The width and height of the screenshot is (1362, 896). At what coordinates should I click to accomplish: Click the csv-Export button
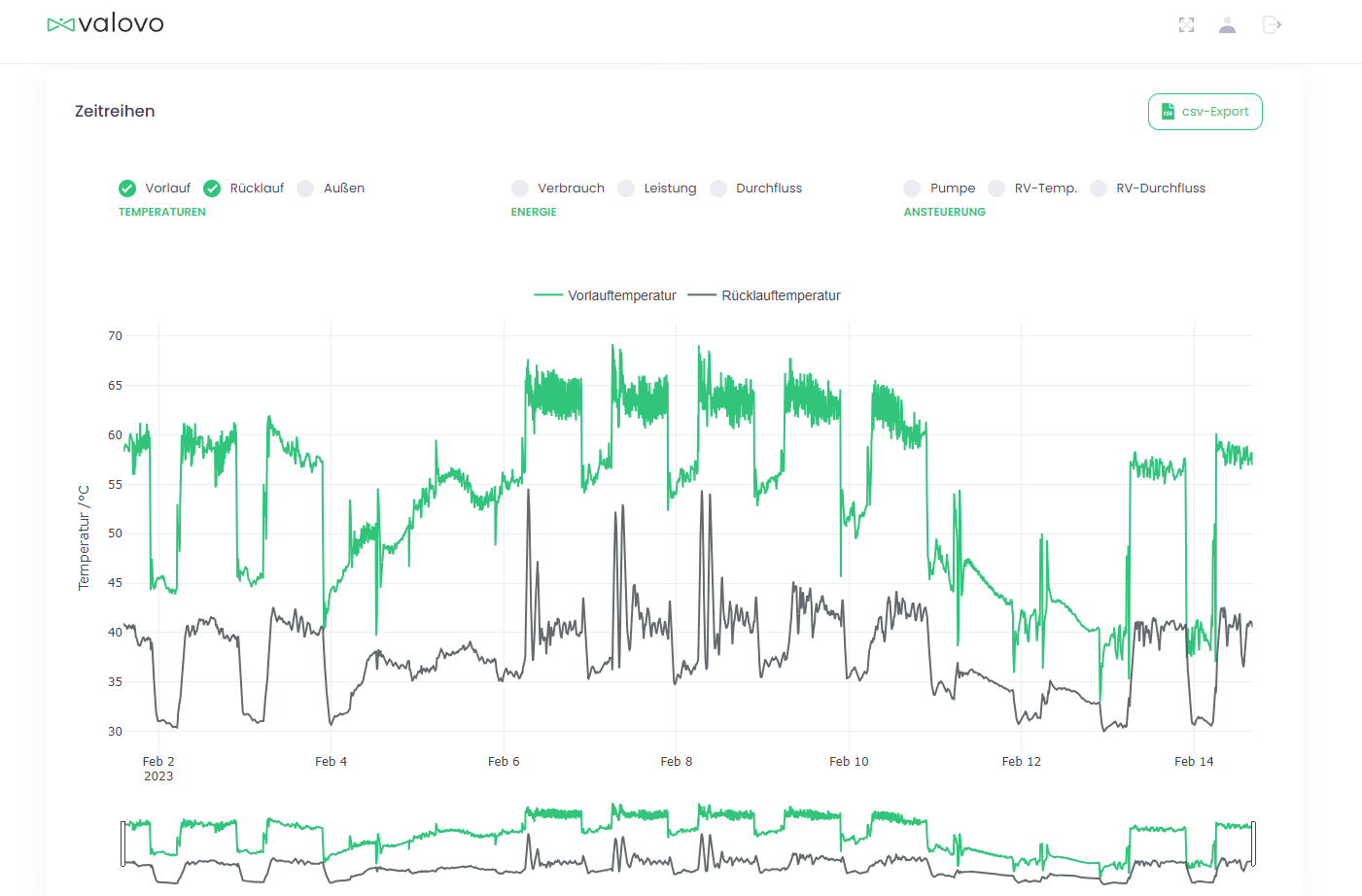click(1205, 112)
